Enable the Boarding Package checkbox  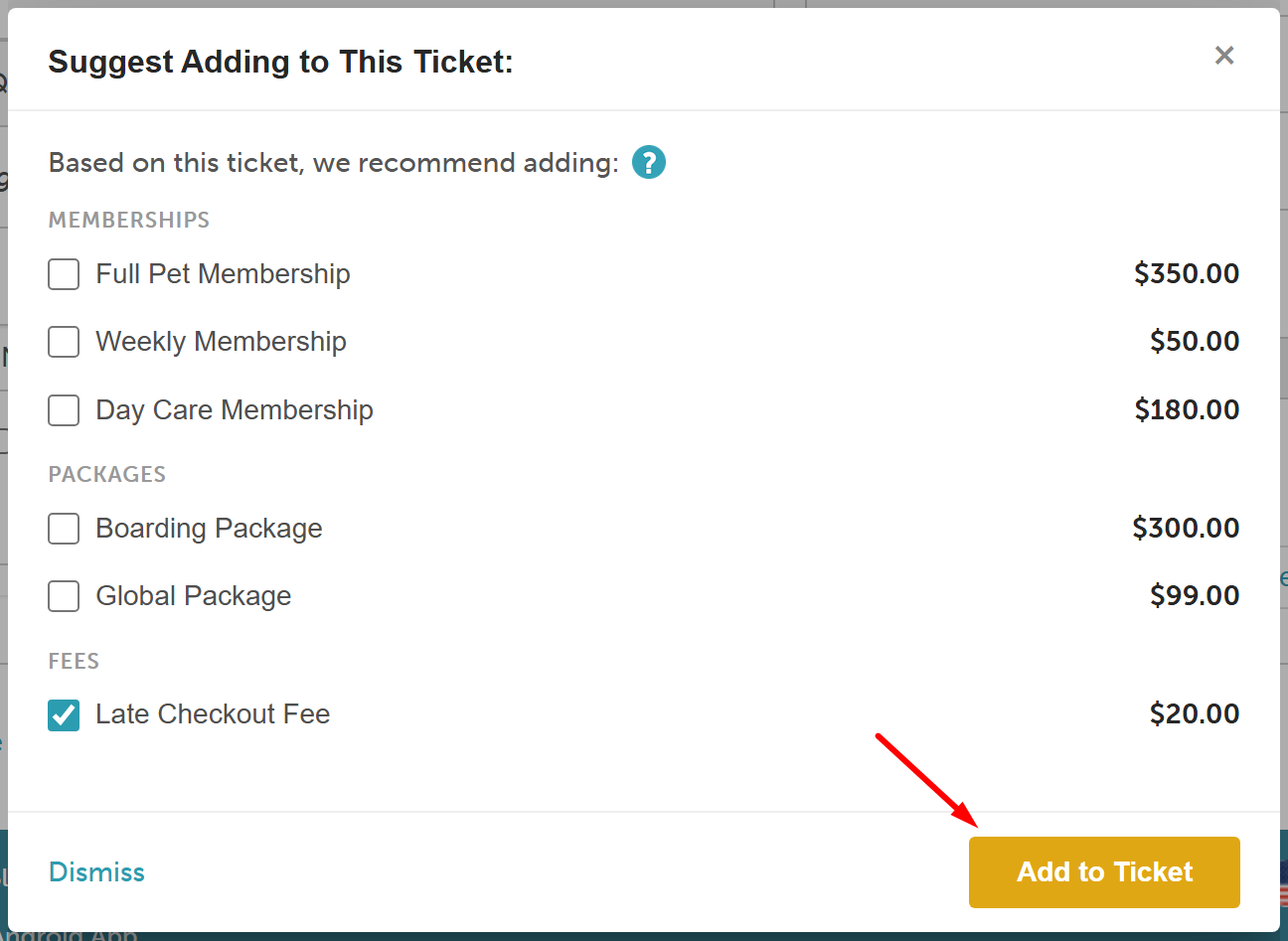pos(64,529)
